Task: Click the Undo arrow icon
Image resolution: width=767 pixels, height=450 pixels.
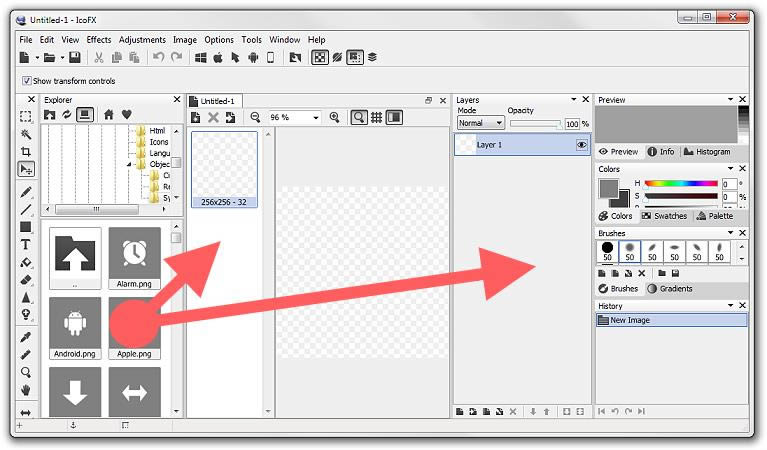Action: coord(158,57)
